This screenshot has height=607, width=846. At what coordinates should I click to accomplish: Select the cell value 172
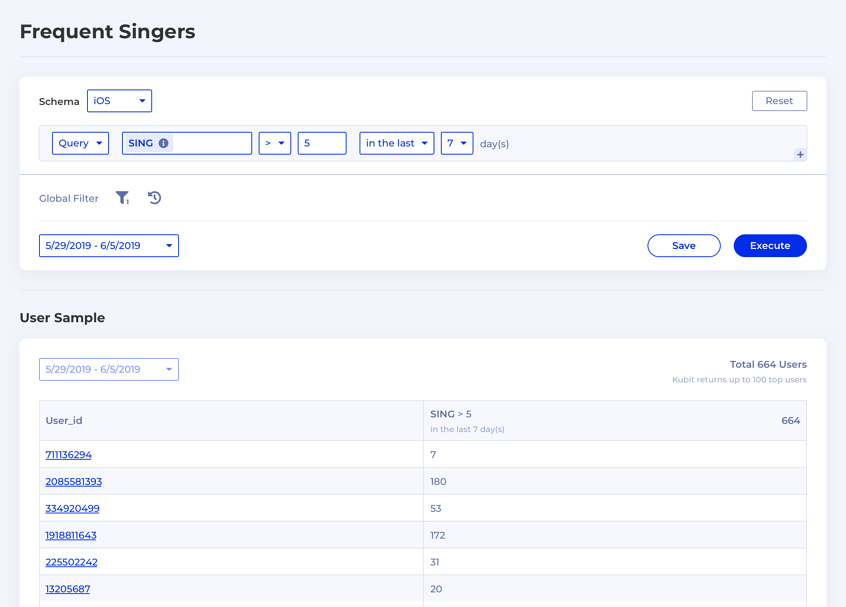(x=438, y=535)
